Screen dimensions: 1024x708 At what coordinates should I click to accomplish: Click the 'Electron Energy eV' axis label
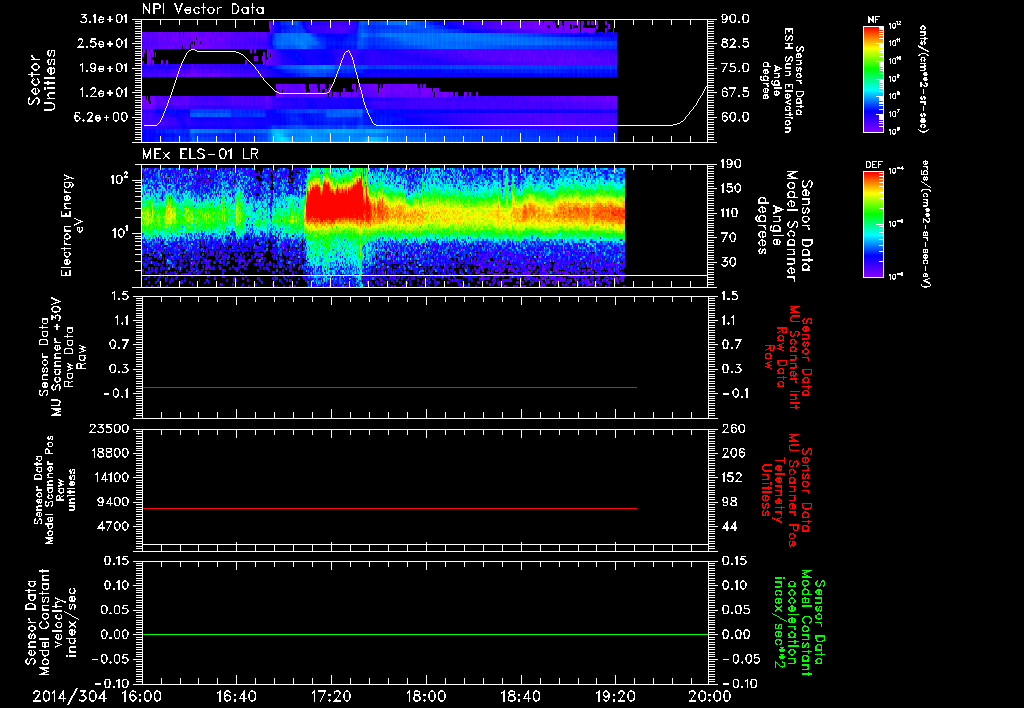(71, 225)
